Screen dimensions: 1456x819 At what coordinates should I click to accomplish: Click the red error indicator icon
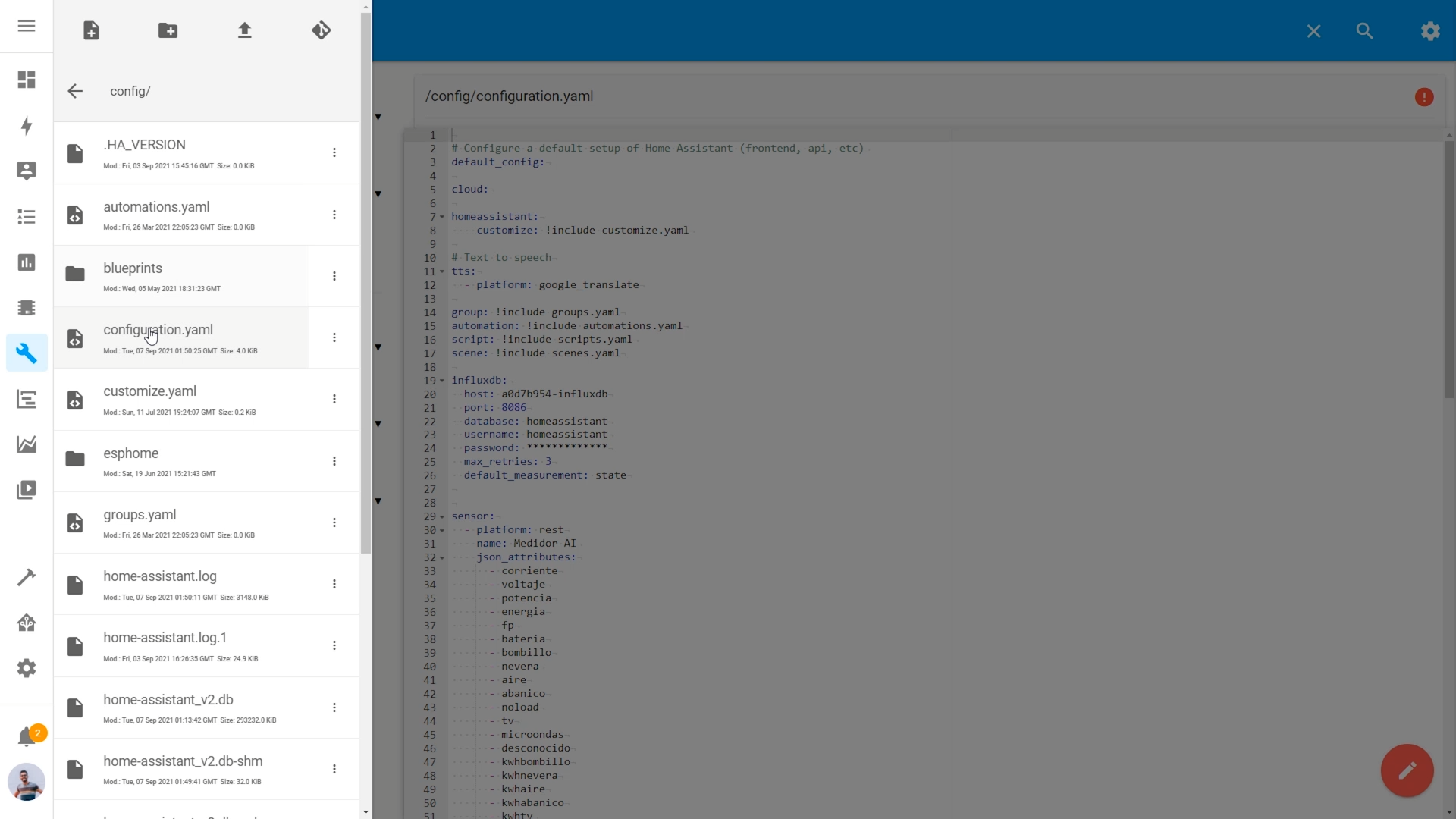[1424, 97]
